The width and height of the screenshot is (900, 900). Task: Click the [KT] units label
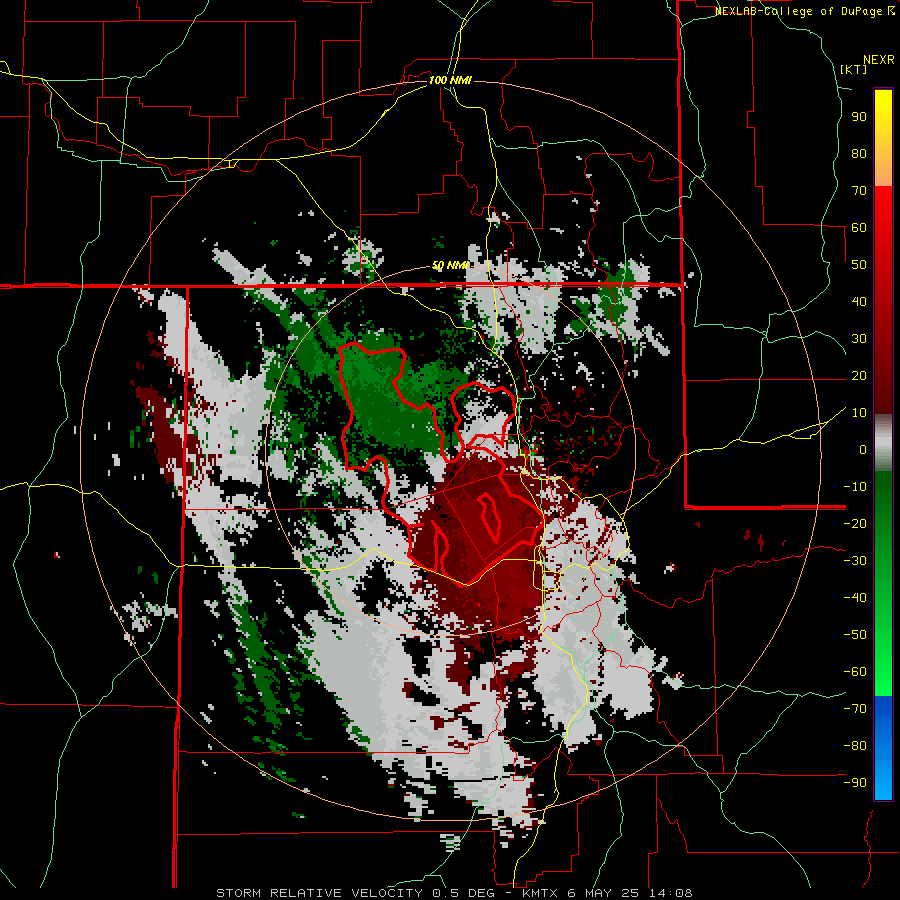(x=854, y=69)
